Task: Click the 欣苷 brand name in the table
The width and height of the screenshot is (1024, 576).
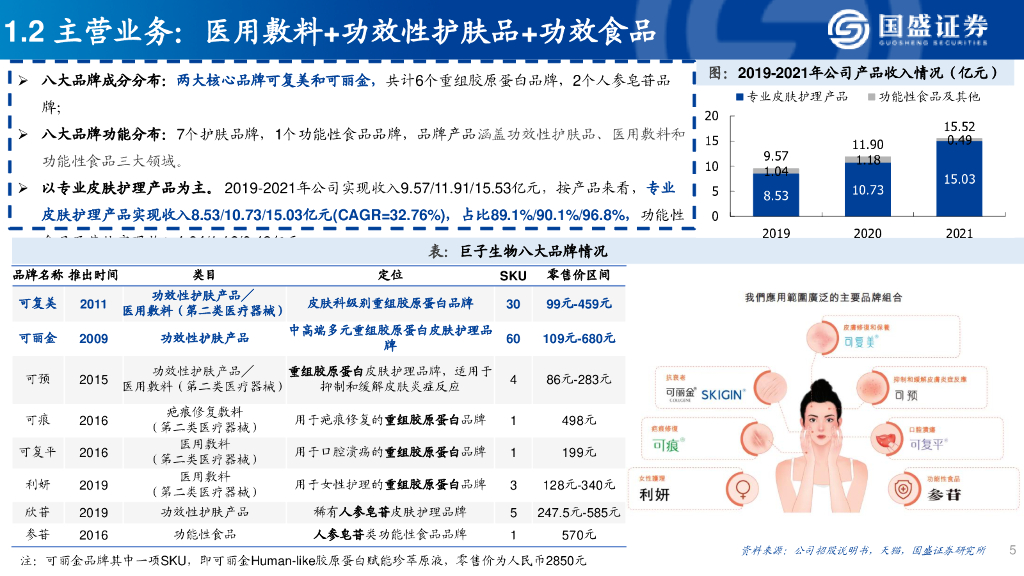Action: [x=38, y=512]
